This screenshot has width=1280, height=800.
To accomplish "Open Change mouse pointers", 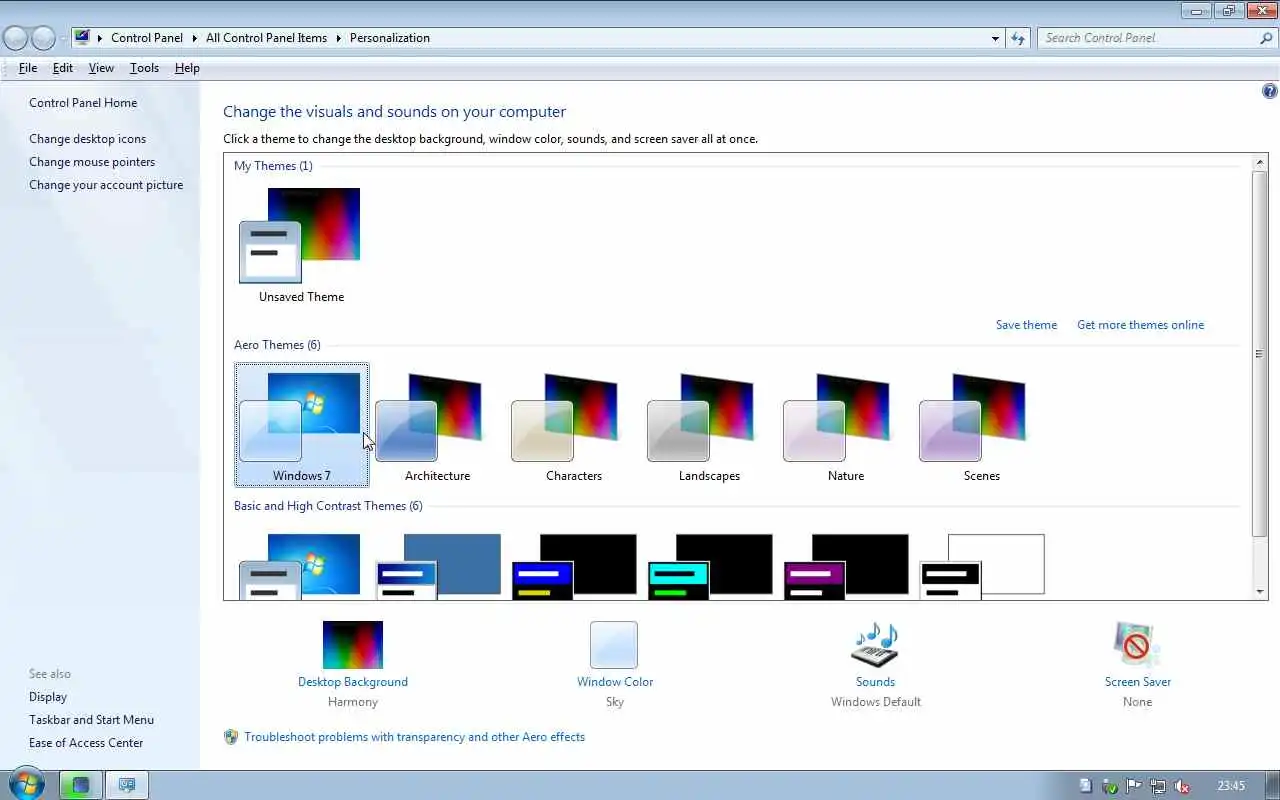I will pyautogui.click(x=92, y=162).
